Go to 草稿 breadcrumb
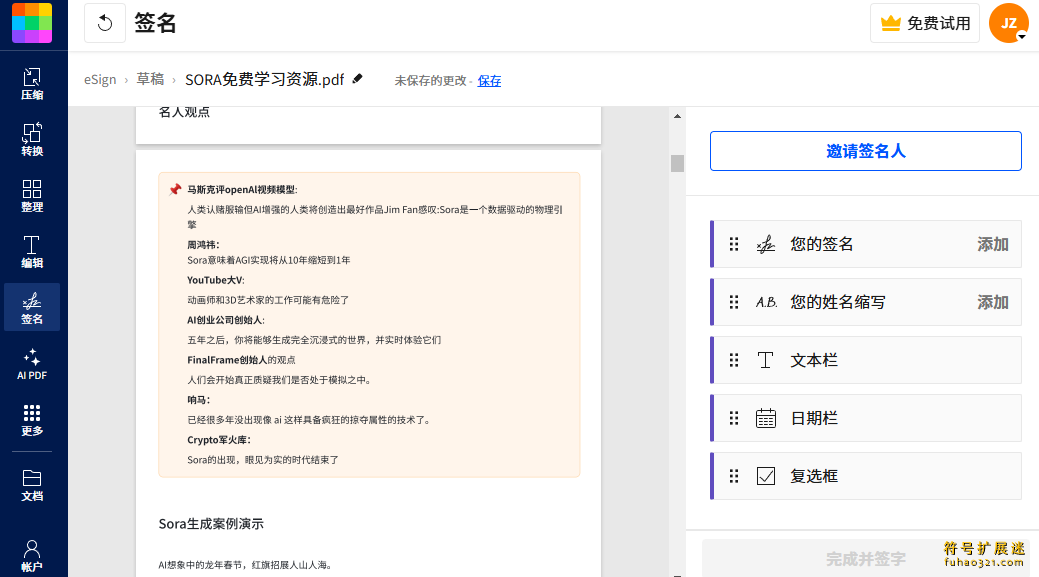Screen dimensions: 1039x577 [x=150, y=79]
